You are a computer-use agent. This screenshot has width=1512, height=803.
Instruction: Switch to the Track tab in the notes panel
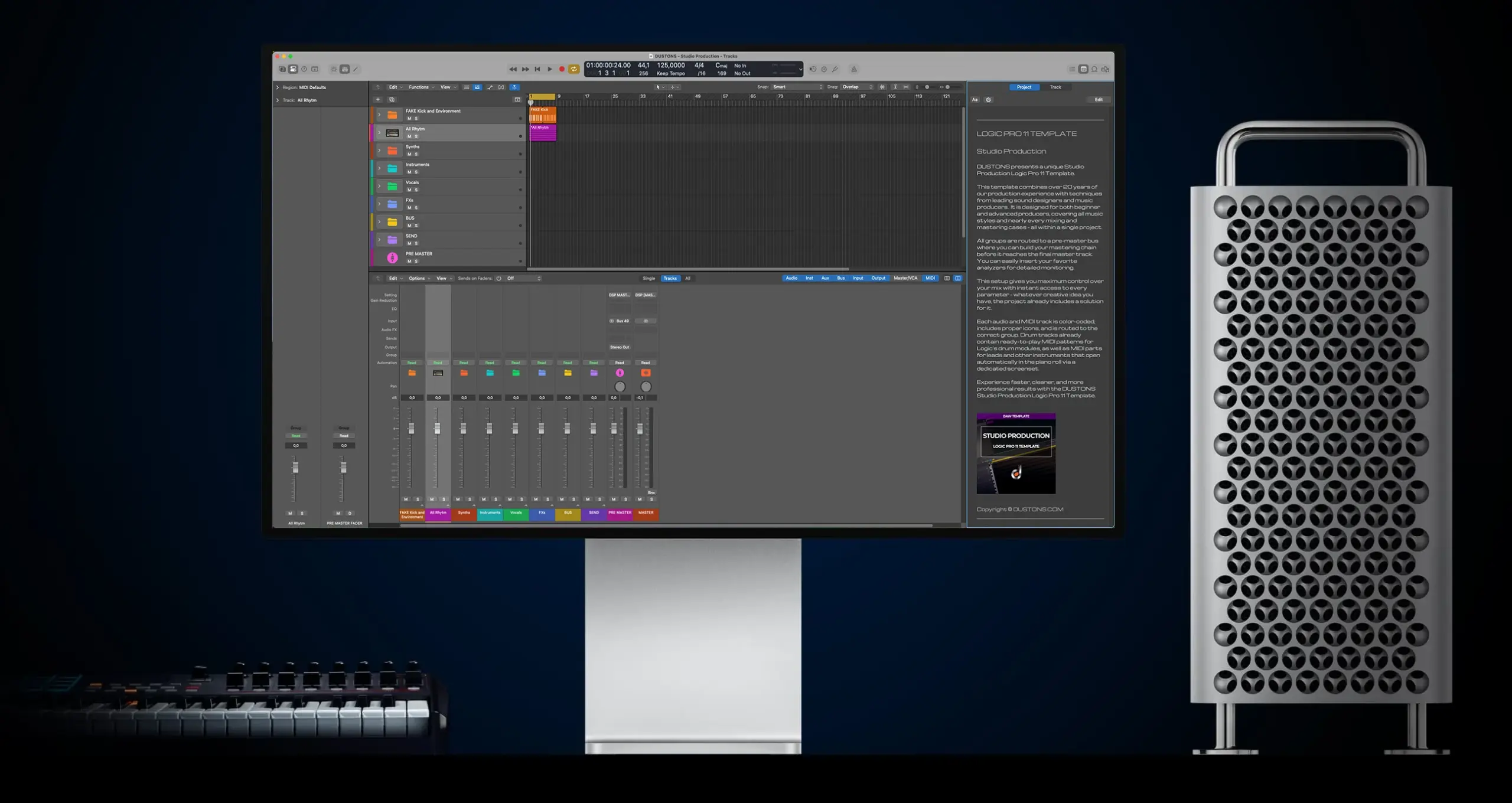1055,87
